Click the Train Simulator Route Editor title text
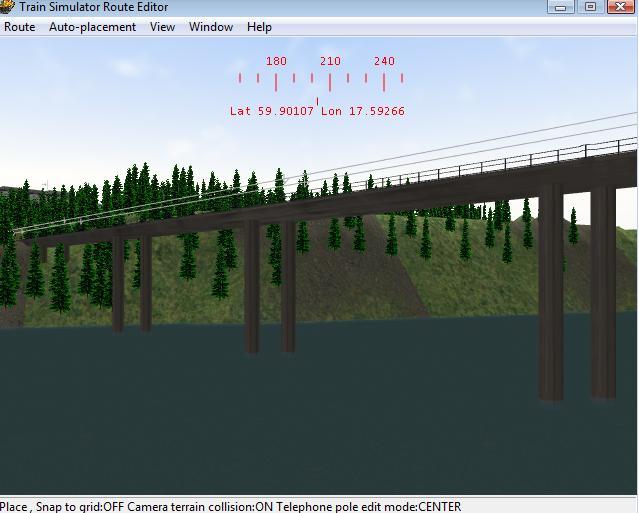Image resolution: width=639 pixels, height=513 pixels. [x=93, y=7]
